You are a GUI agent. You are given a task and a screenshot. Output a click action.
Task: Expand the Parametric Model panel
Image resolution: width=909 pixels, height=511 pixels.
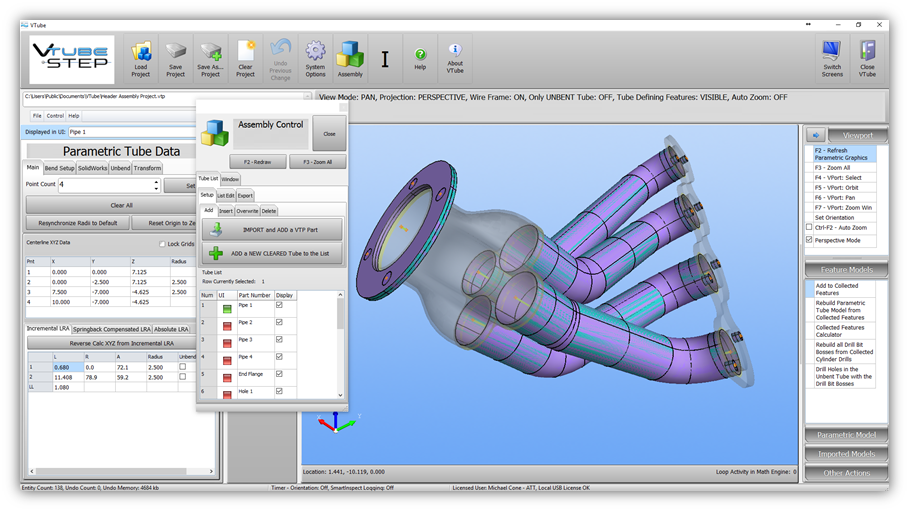(x=846, y=435)
